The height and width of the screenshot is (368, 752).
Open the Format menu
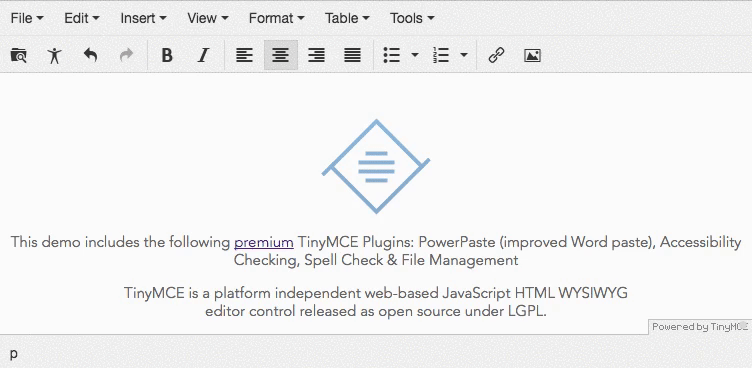pos(276,18)
